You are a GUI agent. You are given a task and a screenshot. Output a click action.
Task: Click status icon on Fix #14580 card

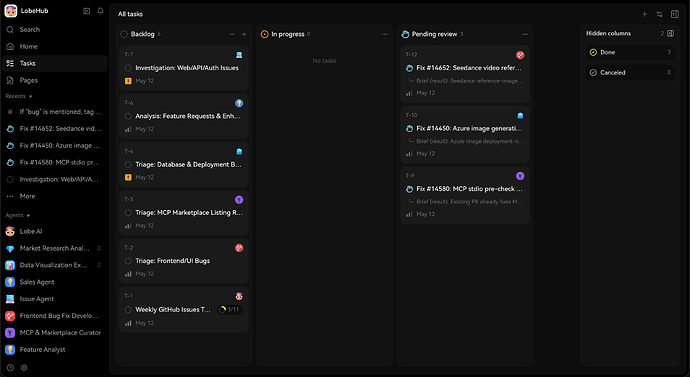(x=409, y=189)
